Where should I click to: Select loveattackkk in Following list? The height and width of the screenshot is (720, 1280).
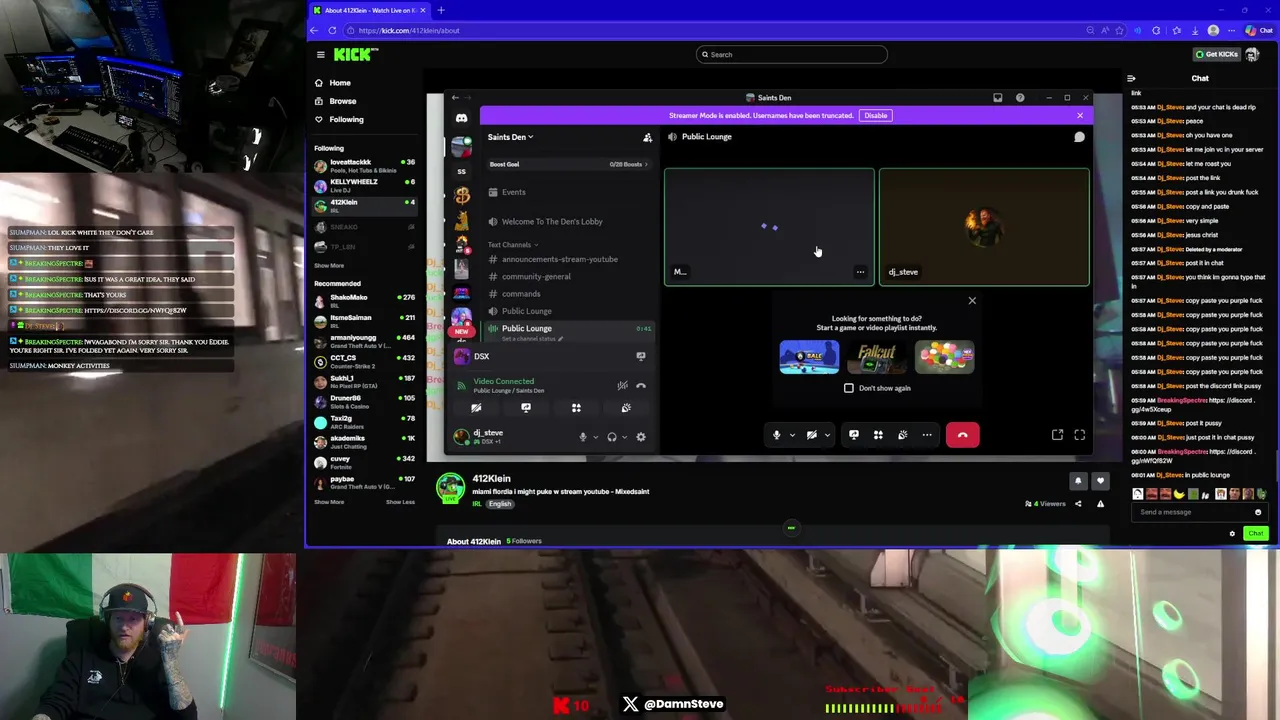click(x=364, y=166)
